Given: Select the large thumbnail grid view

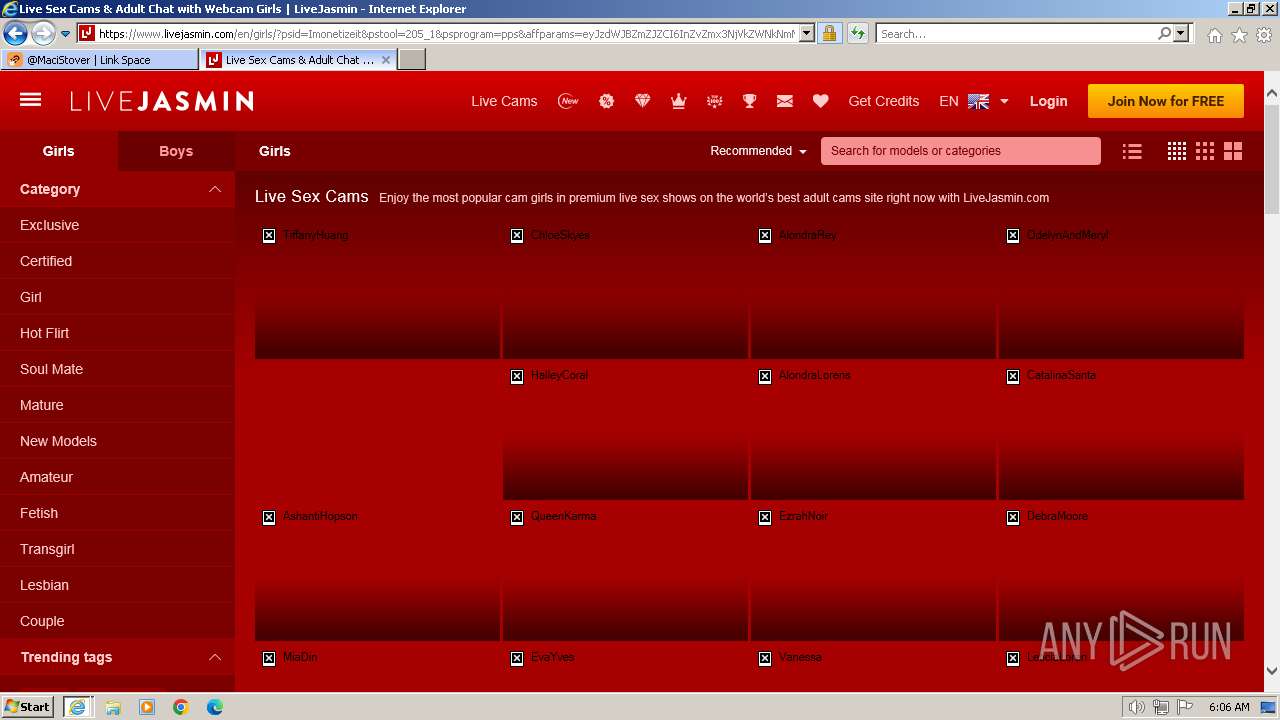Looking at the screenshot, I should pos(1233,151).
